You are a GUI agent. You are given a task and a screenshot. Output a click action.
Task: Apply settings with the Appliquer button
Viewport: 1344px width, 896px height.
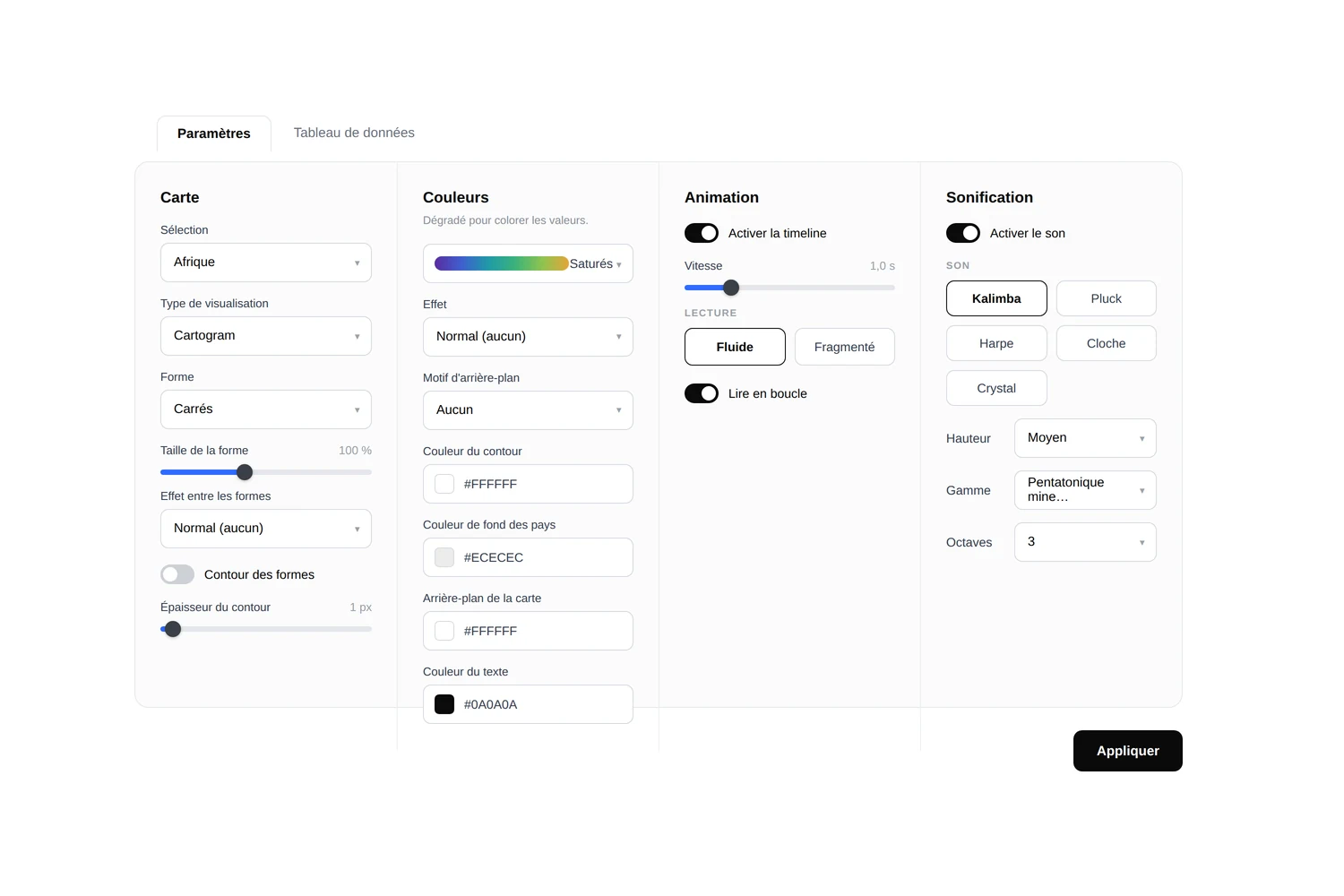pos(1128,751)
